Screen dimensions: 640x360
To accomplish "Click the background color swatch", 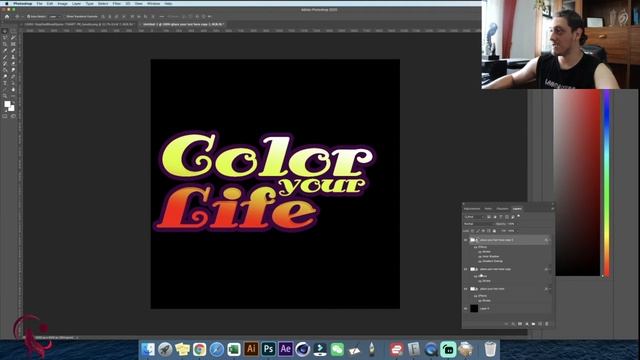I will [x=12, y=109].
